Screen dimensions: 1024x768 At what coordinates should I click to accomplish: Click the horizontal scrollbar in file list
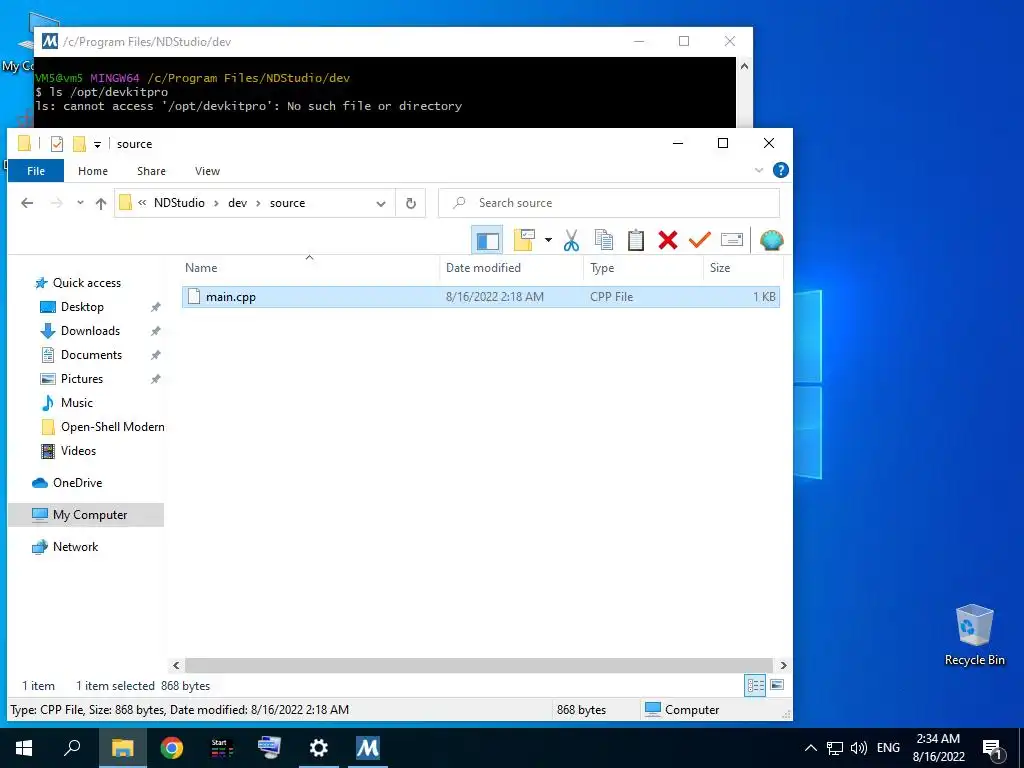(x=479, y=665)
